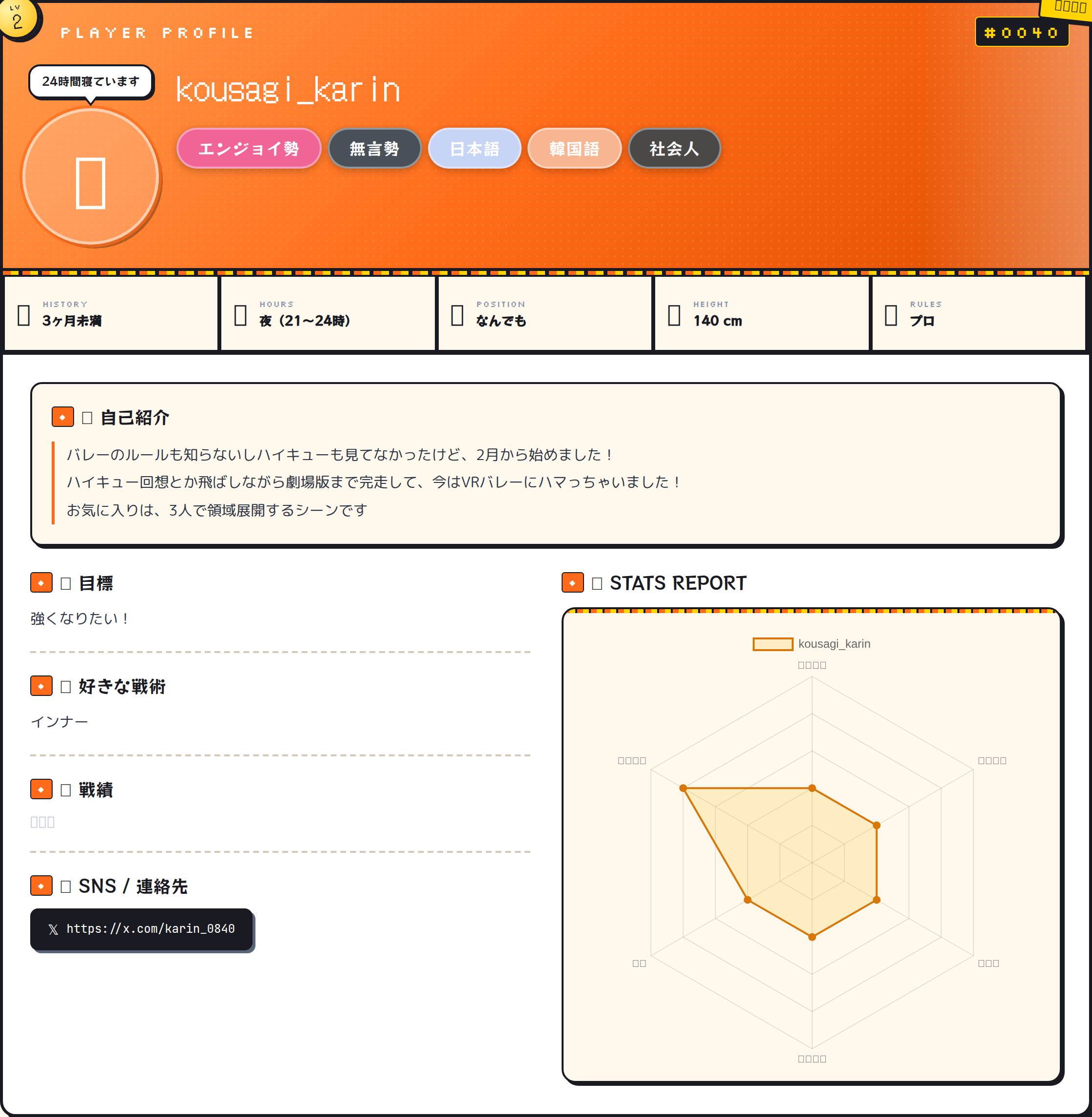Click the circular player avatar

coord(91,177)
